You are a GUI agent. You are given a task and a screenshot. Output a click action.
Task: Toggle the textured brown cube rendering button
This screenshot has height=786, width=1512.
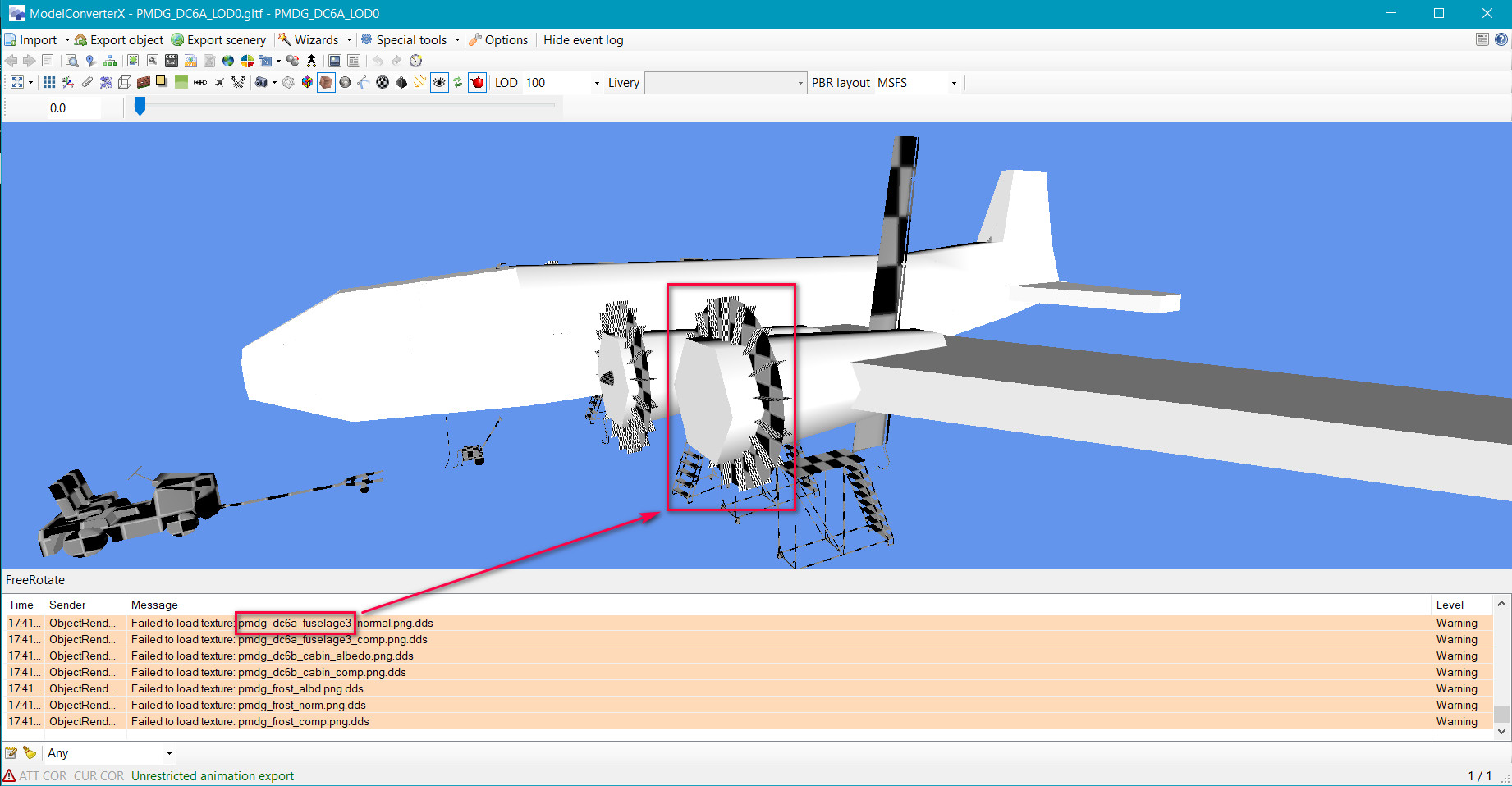pos(326,82)
